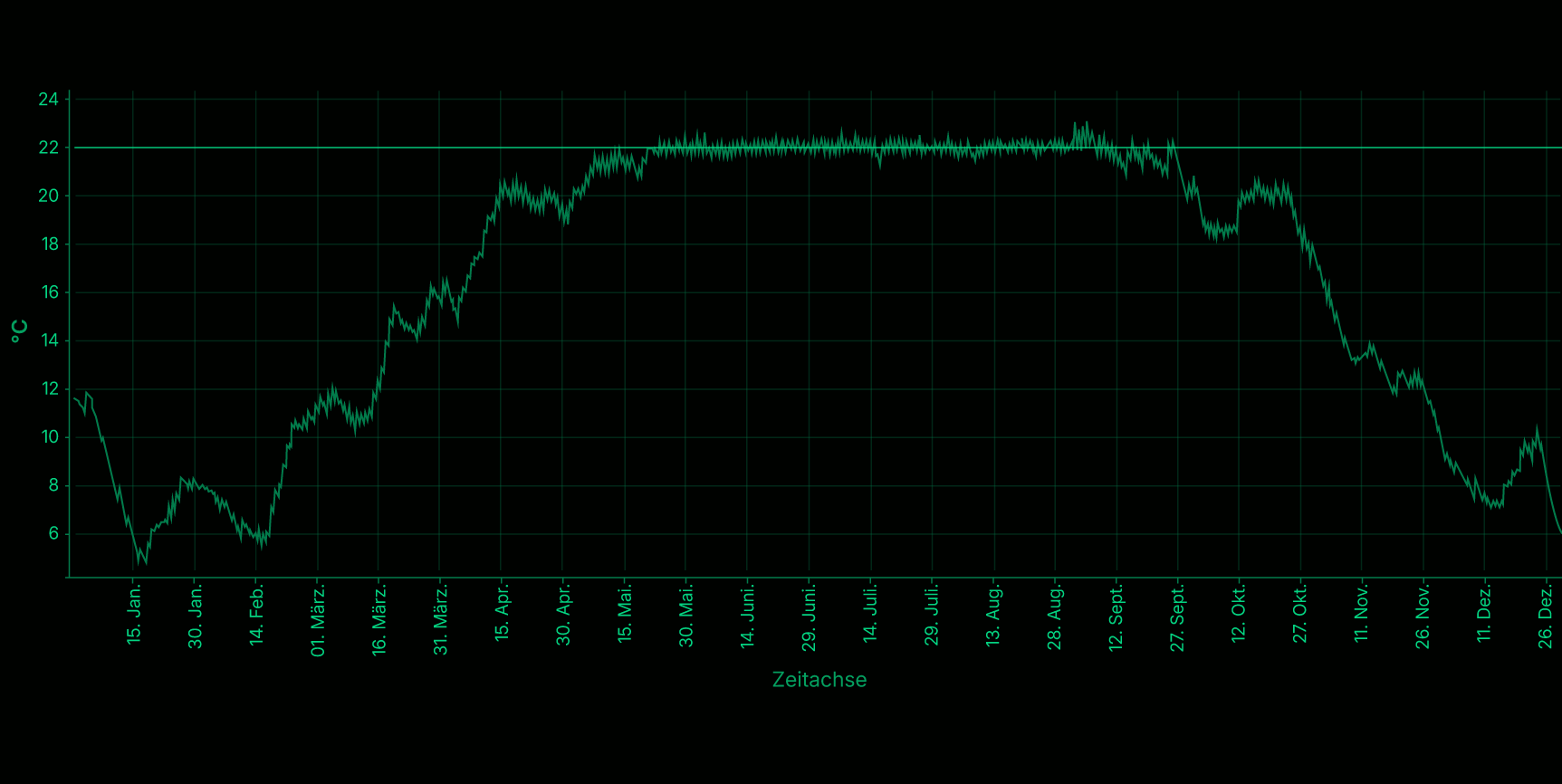The height and width of the screenshot is (784, 1562).
Task: Click the "27. Okt." date label
Action: click(x=1301, y=614)
